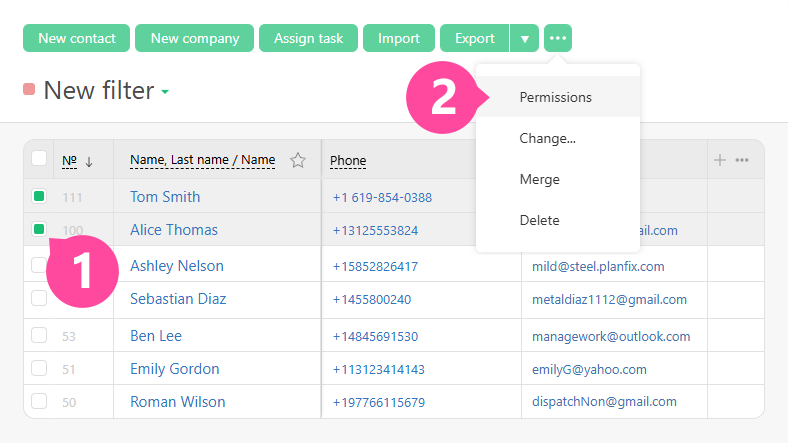Screen dimensions: 788x443
Task: Open the column options dots in table header
Action: (x=742, y=160)
